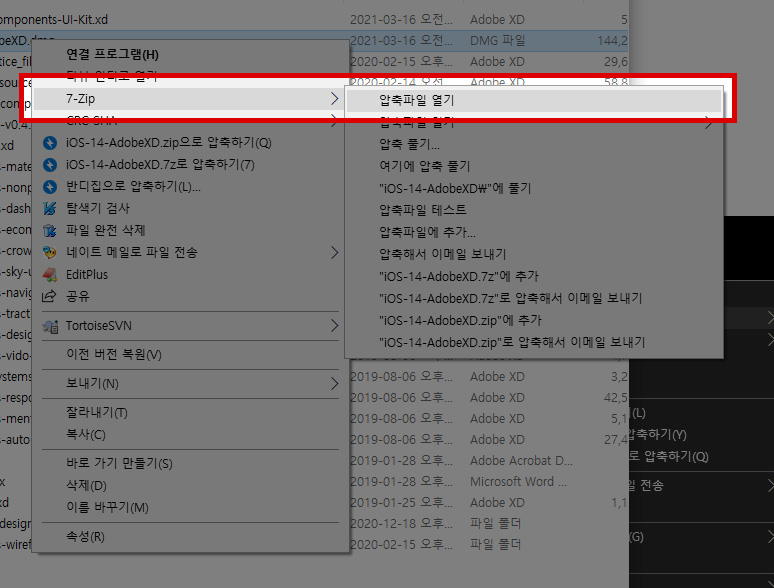
Task: Click Microsoft Word ... type cell
Action: [518, 481]
